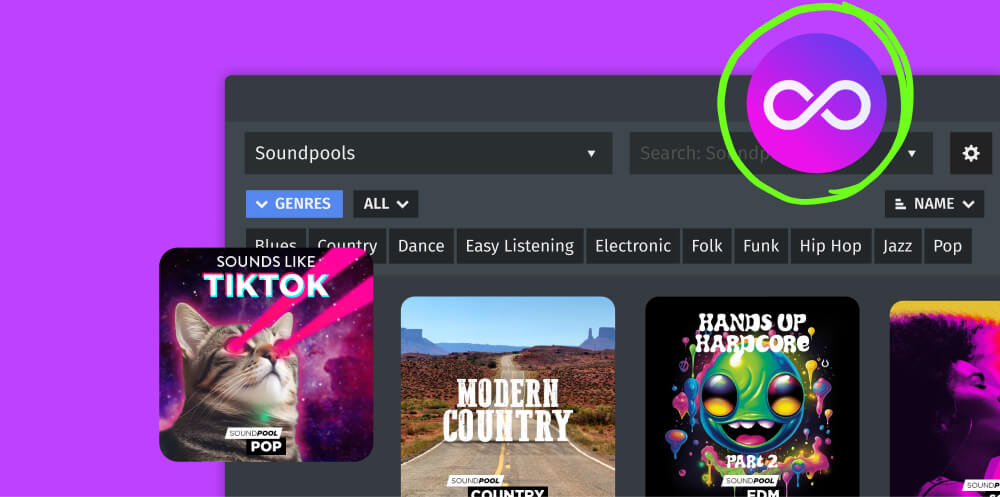Open the Soundpools dropdown
Screen dimensions: 1000x497
428,153
